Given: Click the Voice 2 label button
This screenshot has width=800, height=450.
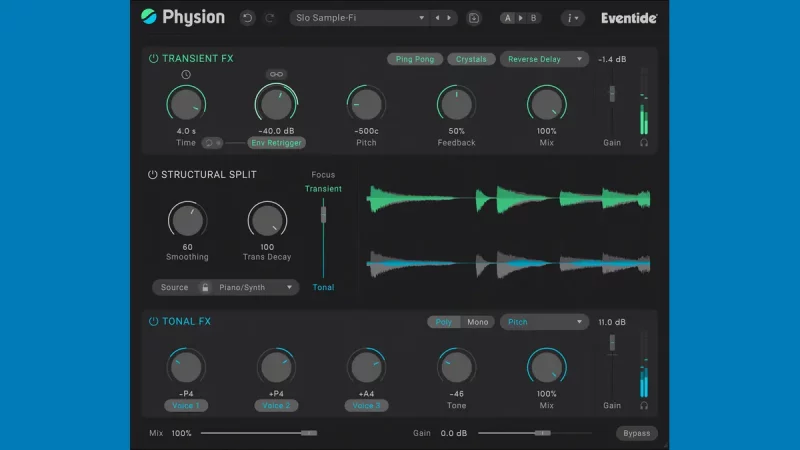Looking at the screenshot, I should pyautogui.click(x=276, y=405).
